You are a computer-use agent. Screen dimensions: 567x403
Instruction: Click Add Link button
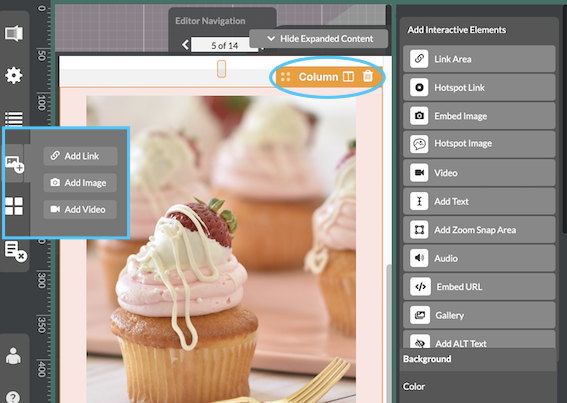80,156
